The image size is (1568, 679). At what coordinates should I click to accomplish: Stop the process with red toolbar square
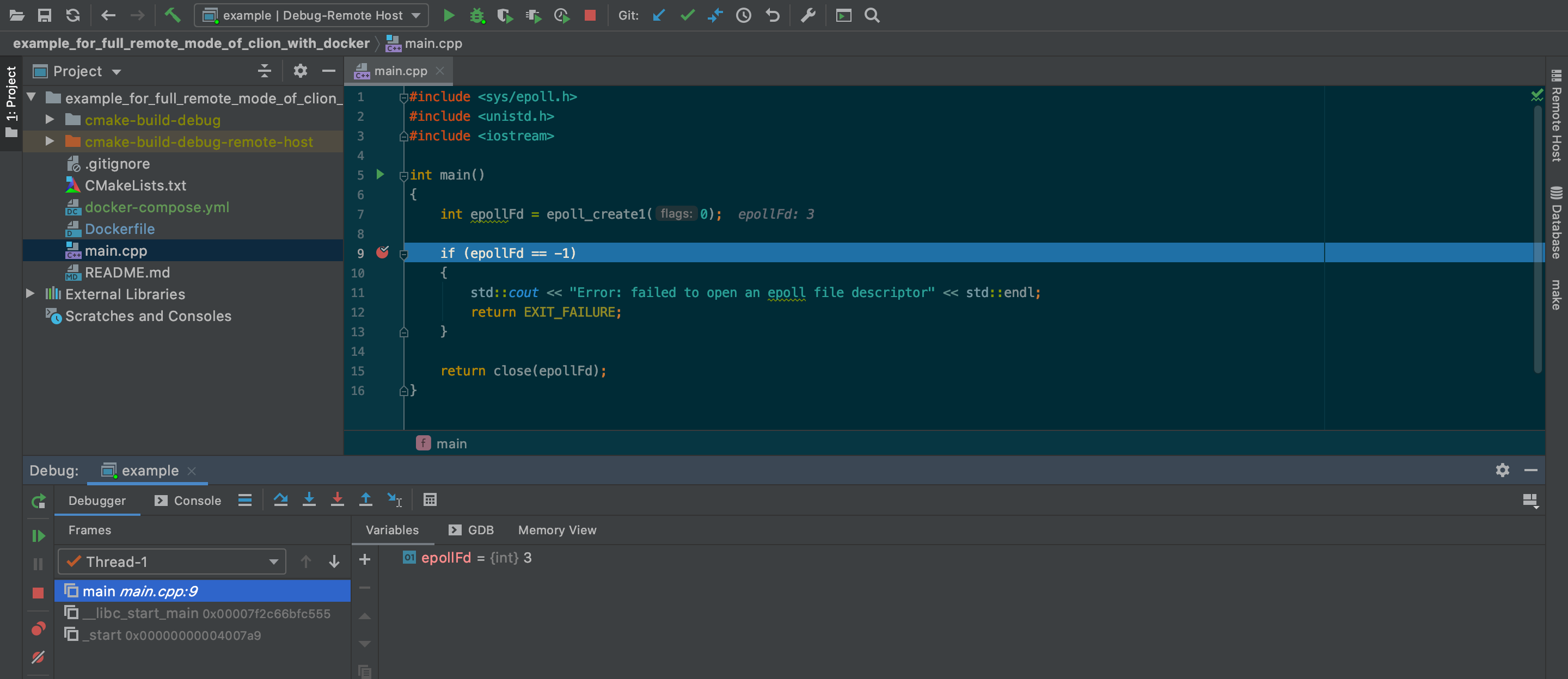click(589, 15)
